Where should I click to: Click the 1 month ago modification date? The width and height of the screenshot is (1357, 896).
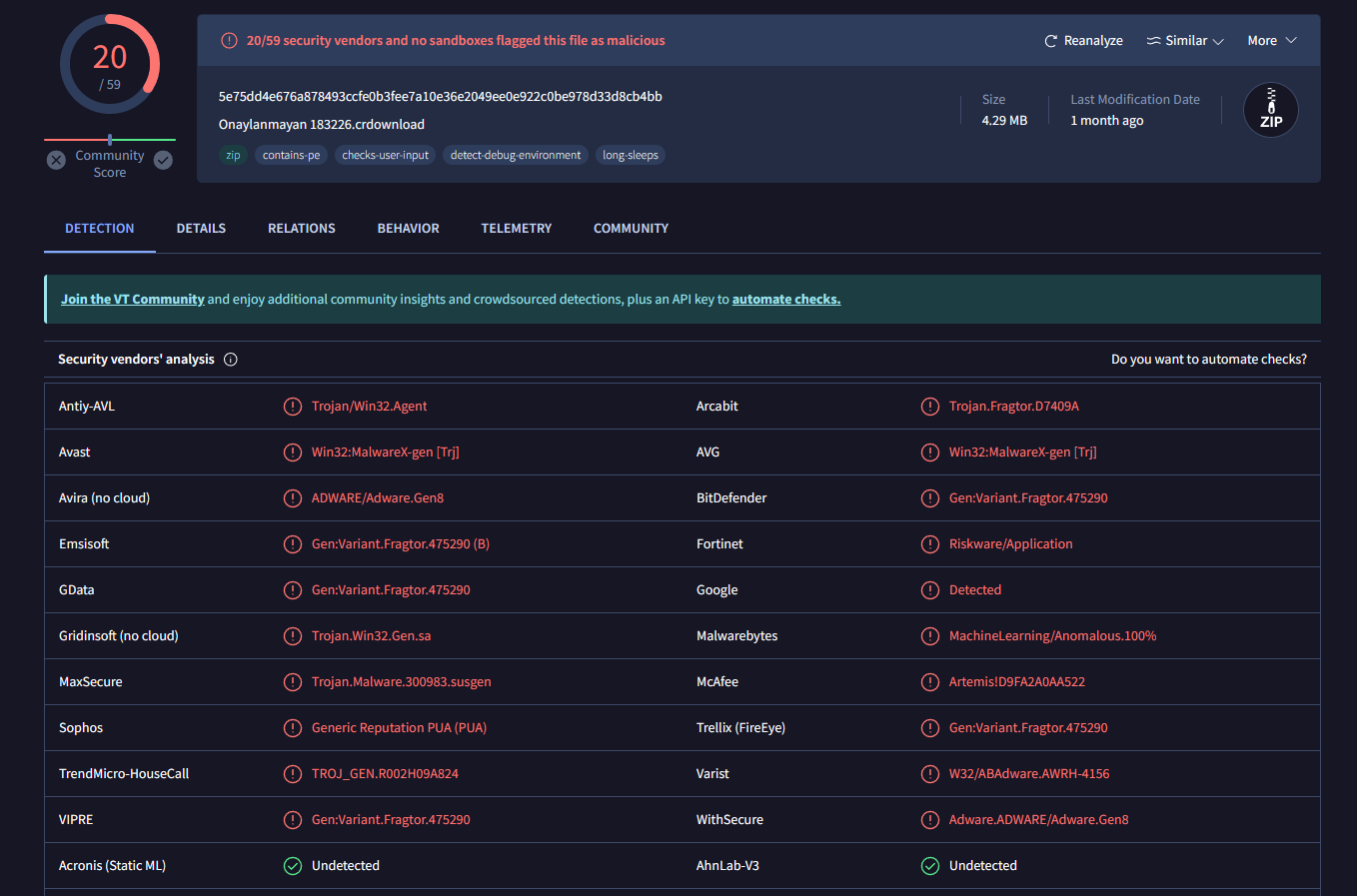click(1107, 121)
